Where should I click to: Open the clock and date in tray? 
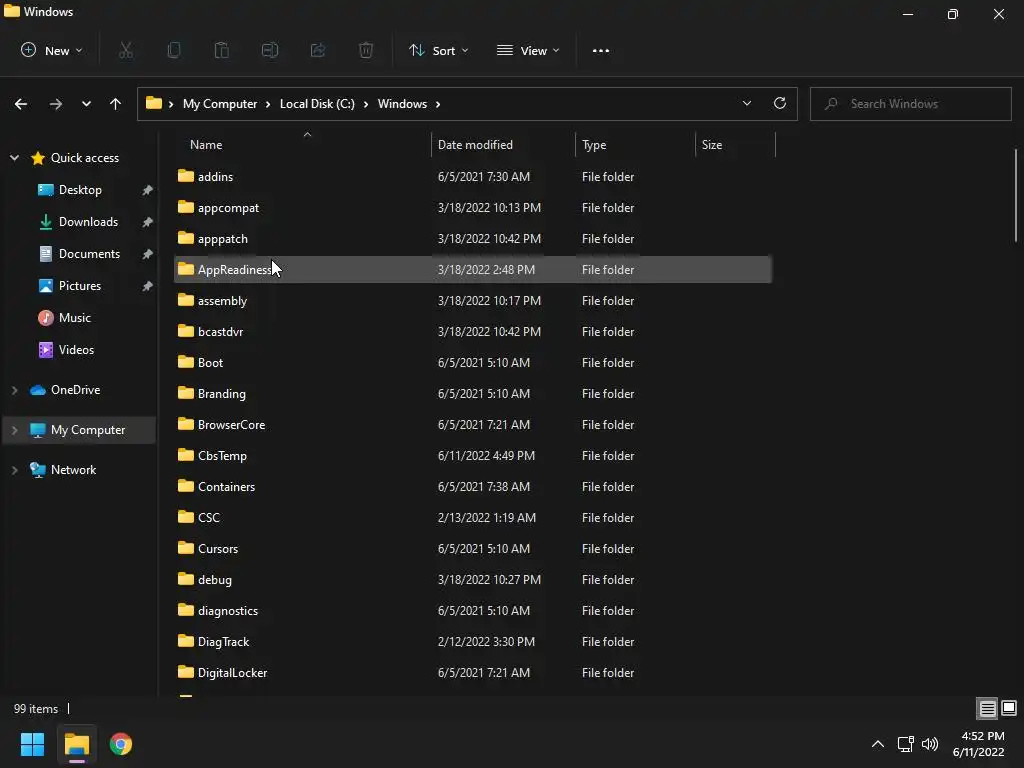pyautogui.click(x=979, y=744)
